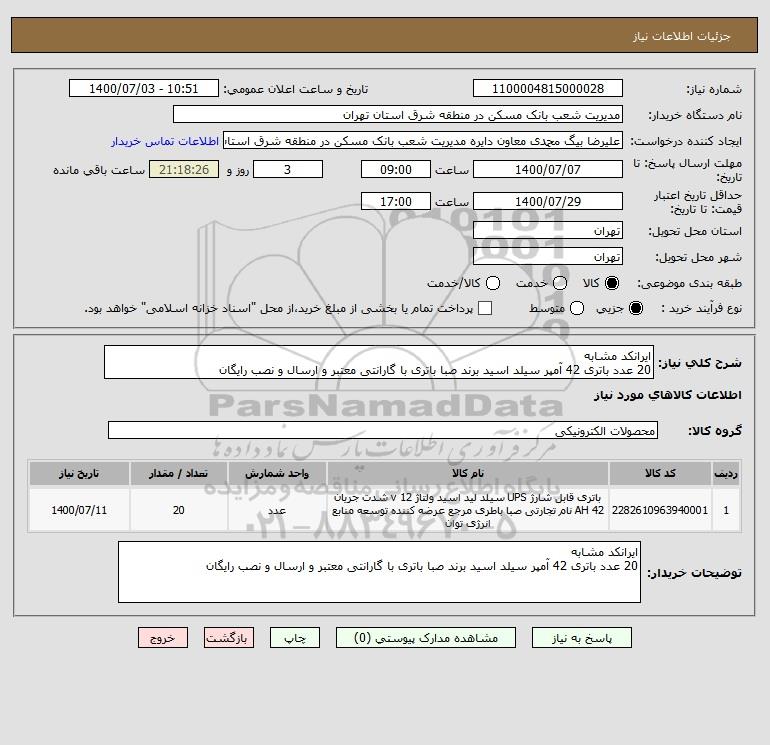Click the price validity date 1400/07/29
770x745 pixels.
(548, 201)
